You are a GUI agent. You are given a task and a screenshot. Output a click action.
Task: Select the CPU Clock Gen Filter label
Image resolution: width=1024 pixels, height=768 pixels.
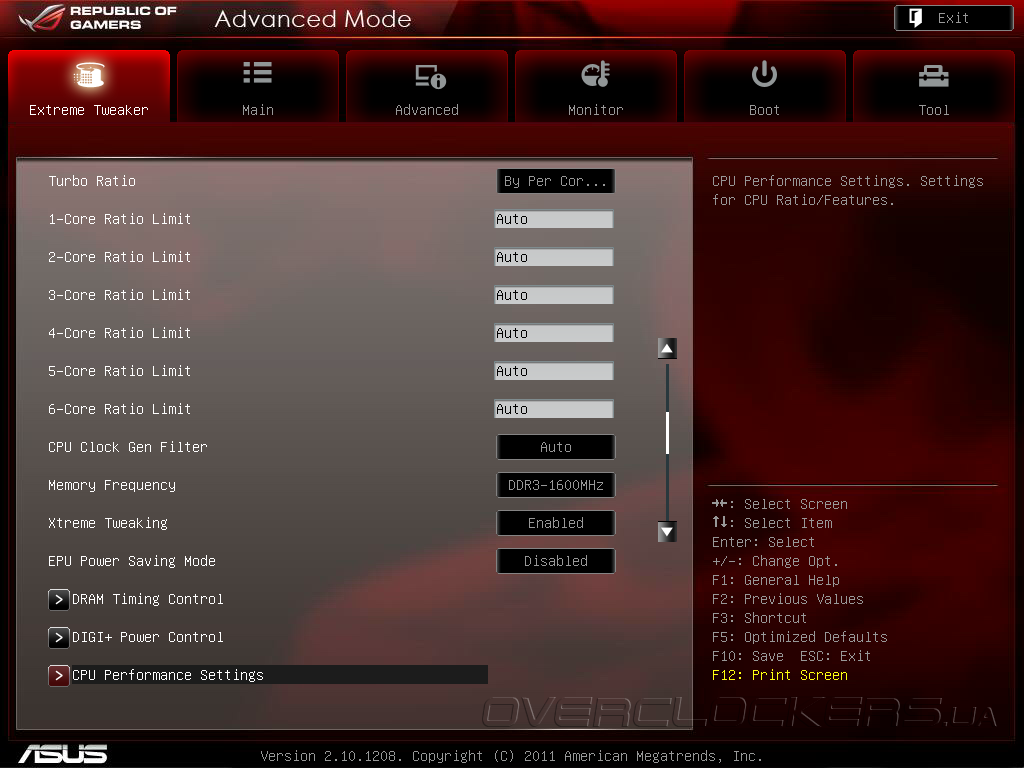tap(127, 447)
